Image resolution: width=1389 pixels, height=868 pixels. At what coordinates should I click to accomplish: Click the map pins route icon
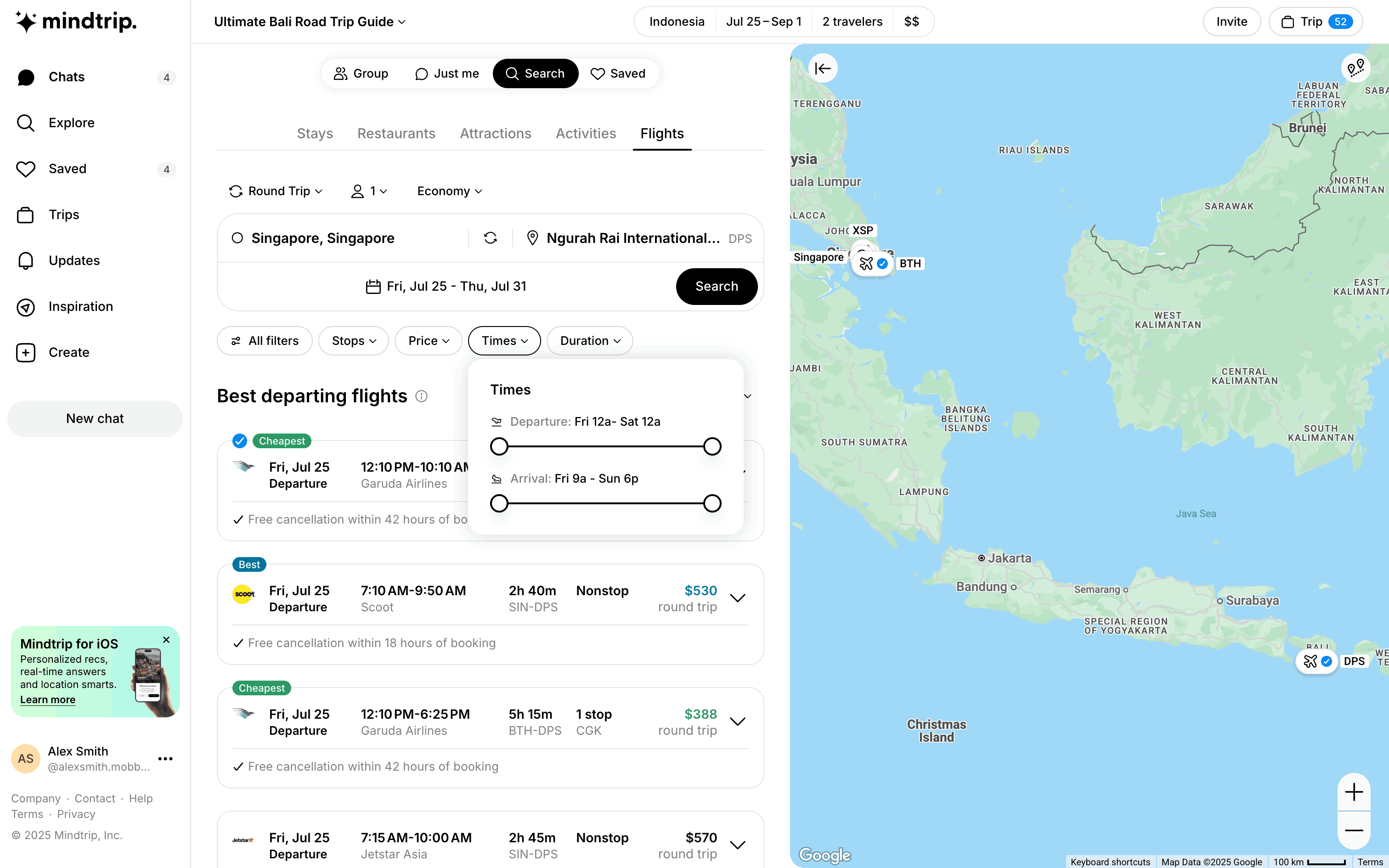[x=1355, y=69]
